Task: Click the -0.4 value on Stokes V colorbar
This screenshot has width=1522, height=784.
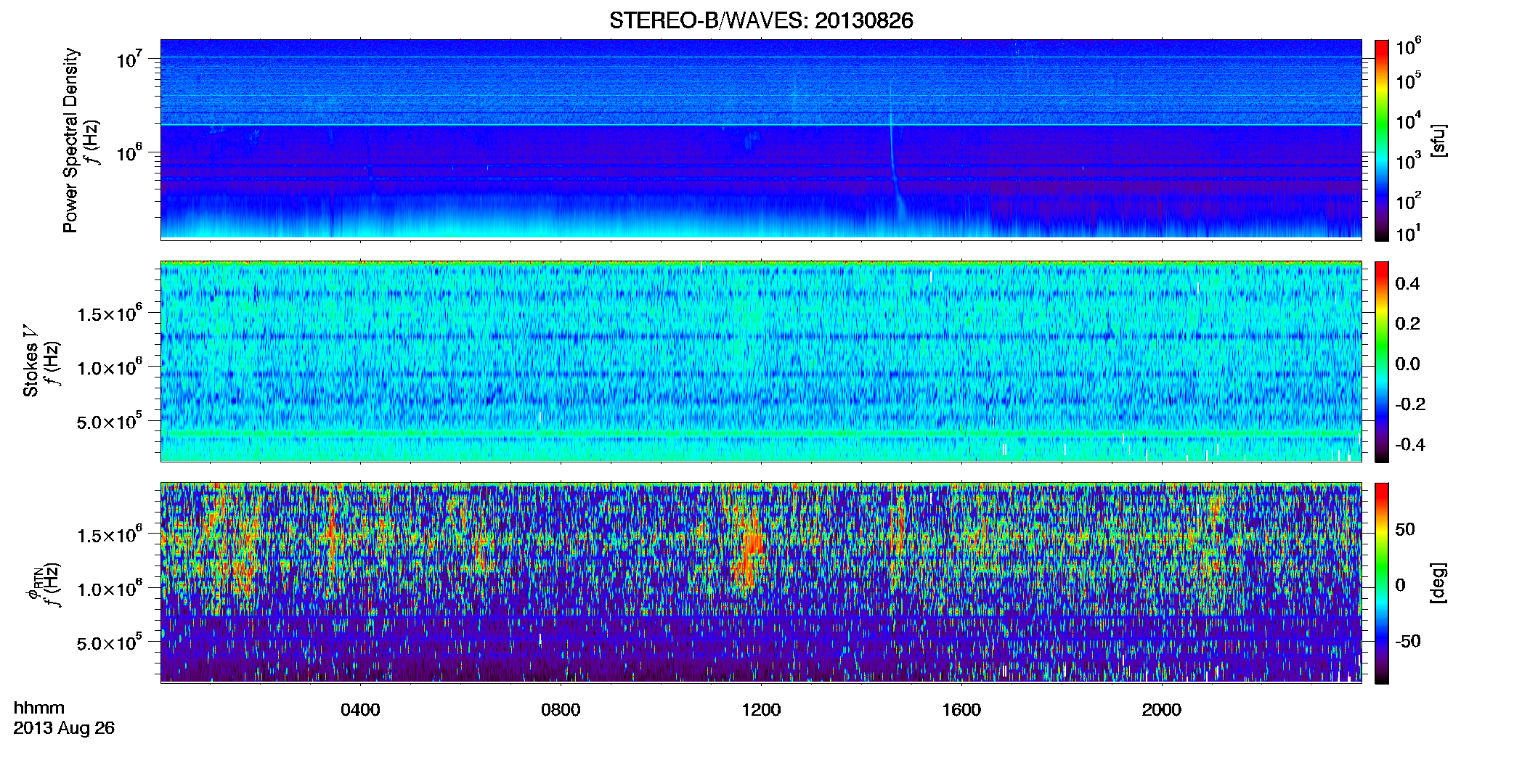Action: (1410, 444)
